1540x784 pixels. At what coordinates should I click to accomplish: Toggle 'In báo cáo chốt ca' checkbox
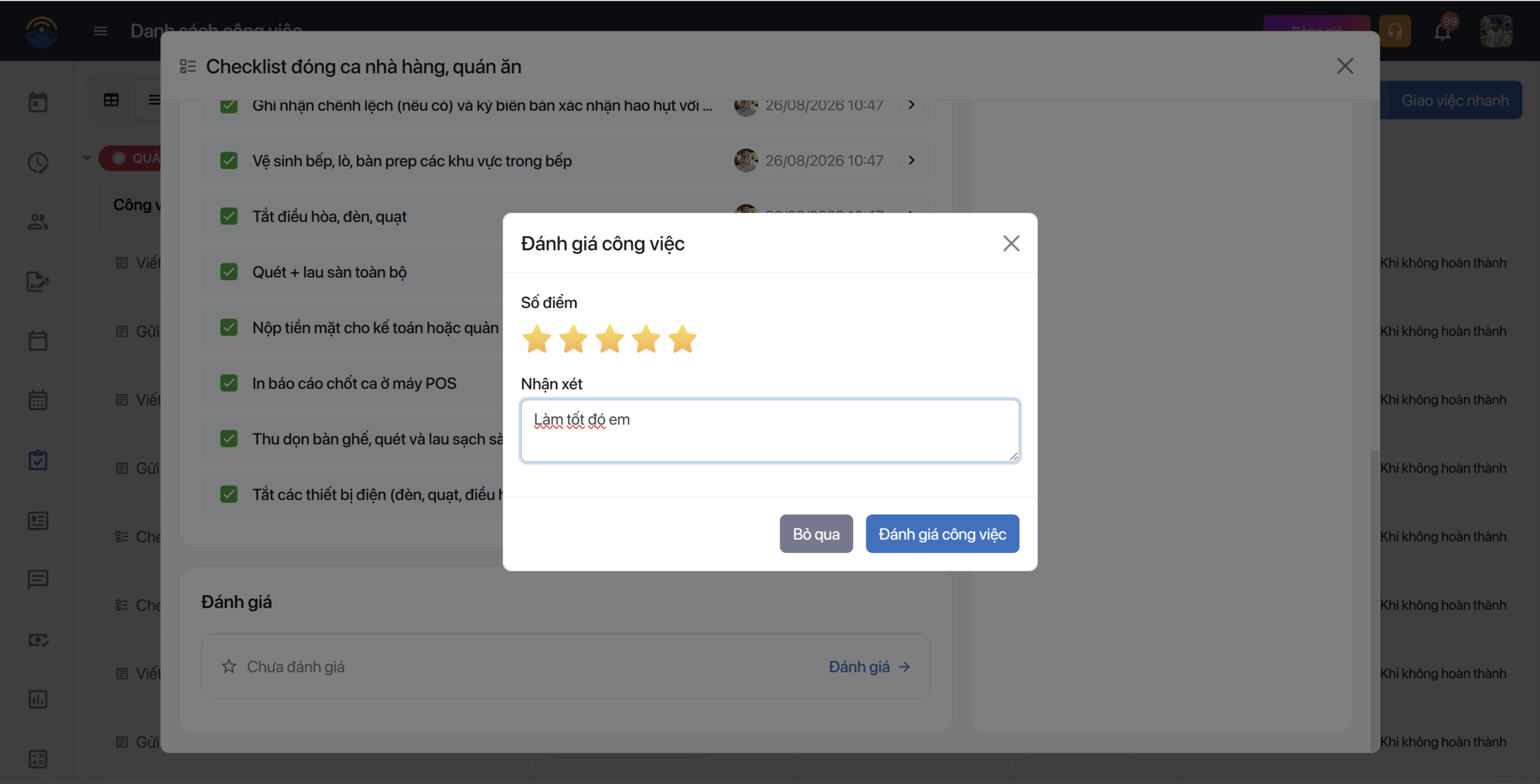229,383
